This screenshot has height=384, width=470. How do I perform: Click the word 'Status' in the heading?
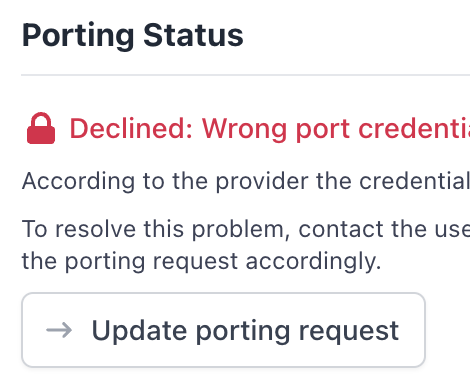click(193, 35)
